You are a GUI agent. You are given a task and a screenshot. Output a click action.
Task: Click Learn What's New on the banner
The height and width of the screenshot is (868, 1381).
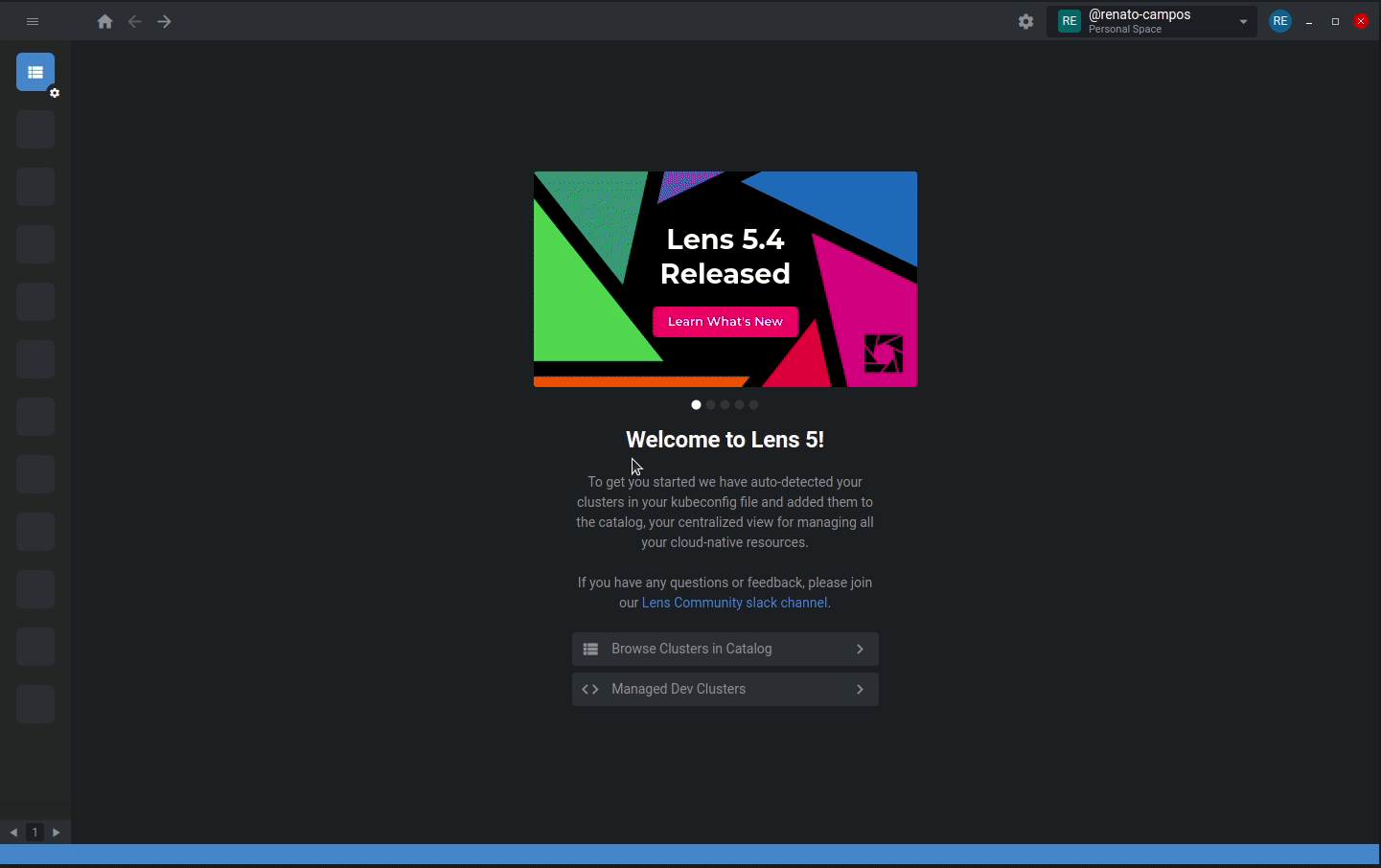click(x=725, y=322)
